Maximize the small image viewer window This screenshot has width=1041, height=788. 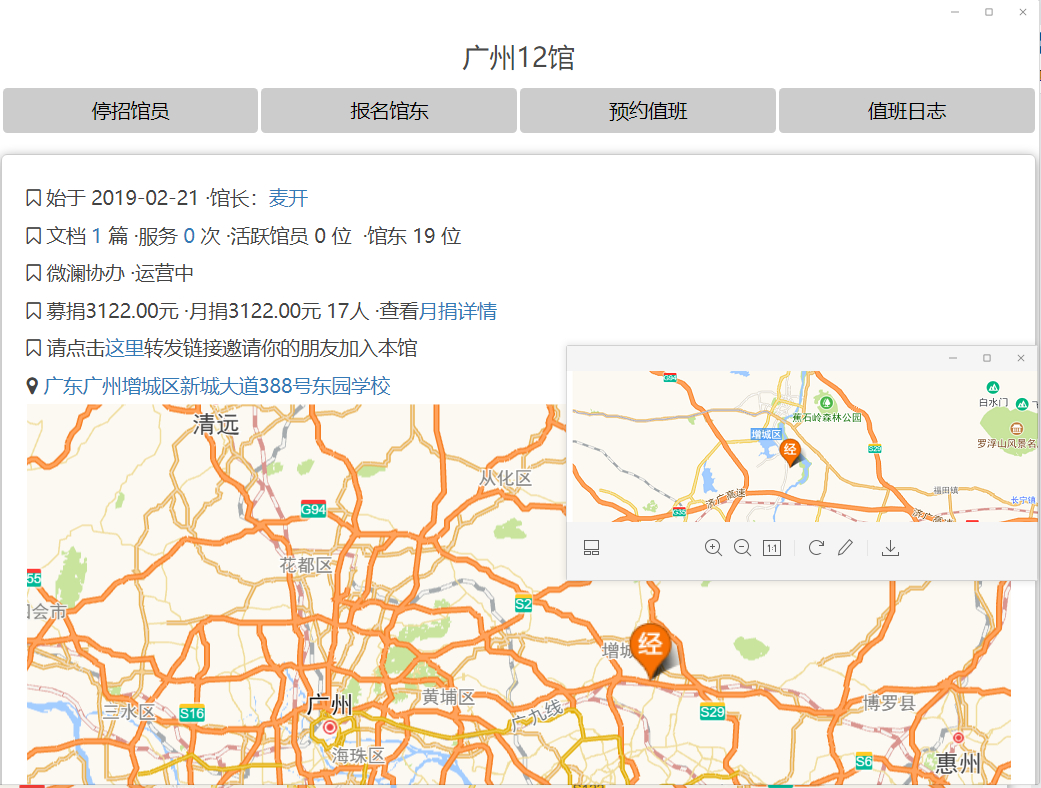tap(987, 358)
